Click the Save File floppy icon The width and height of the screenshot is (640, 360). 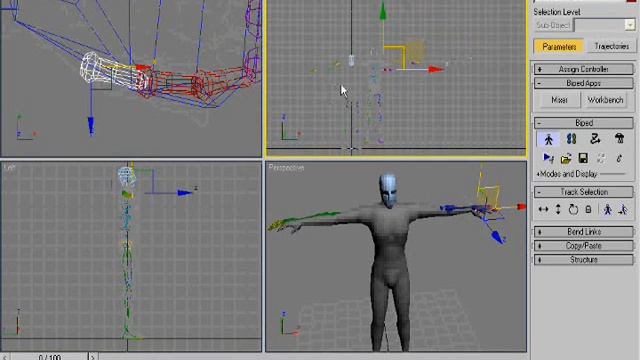583,158
